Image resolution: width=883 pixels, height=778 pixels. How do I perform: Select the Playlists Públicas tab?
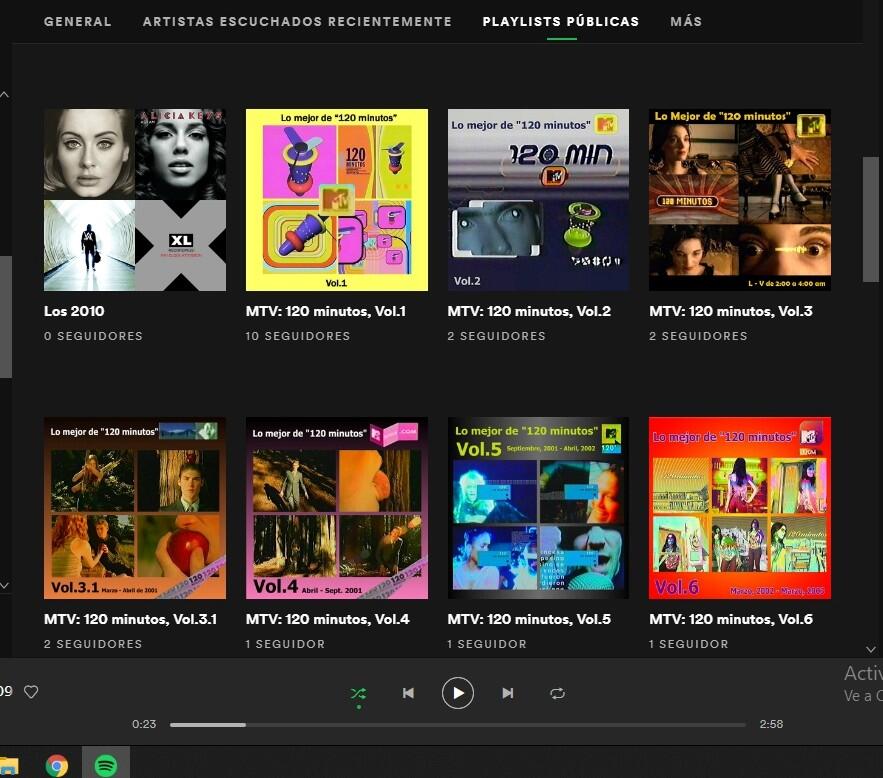tap(560, 21)
